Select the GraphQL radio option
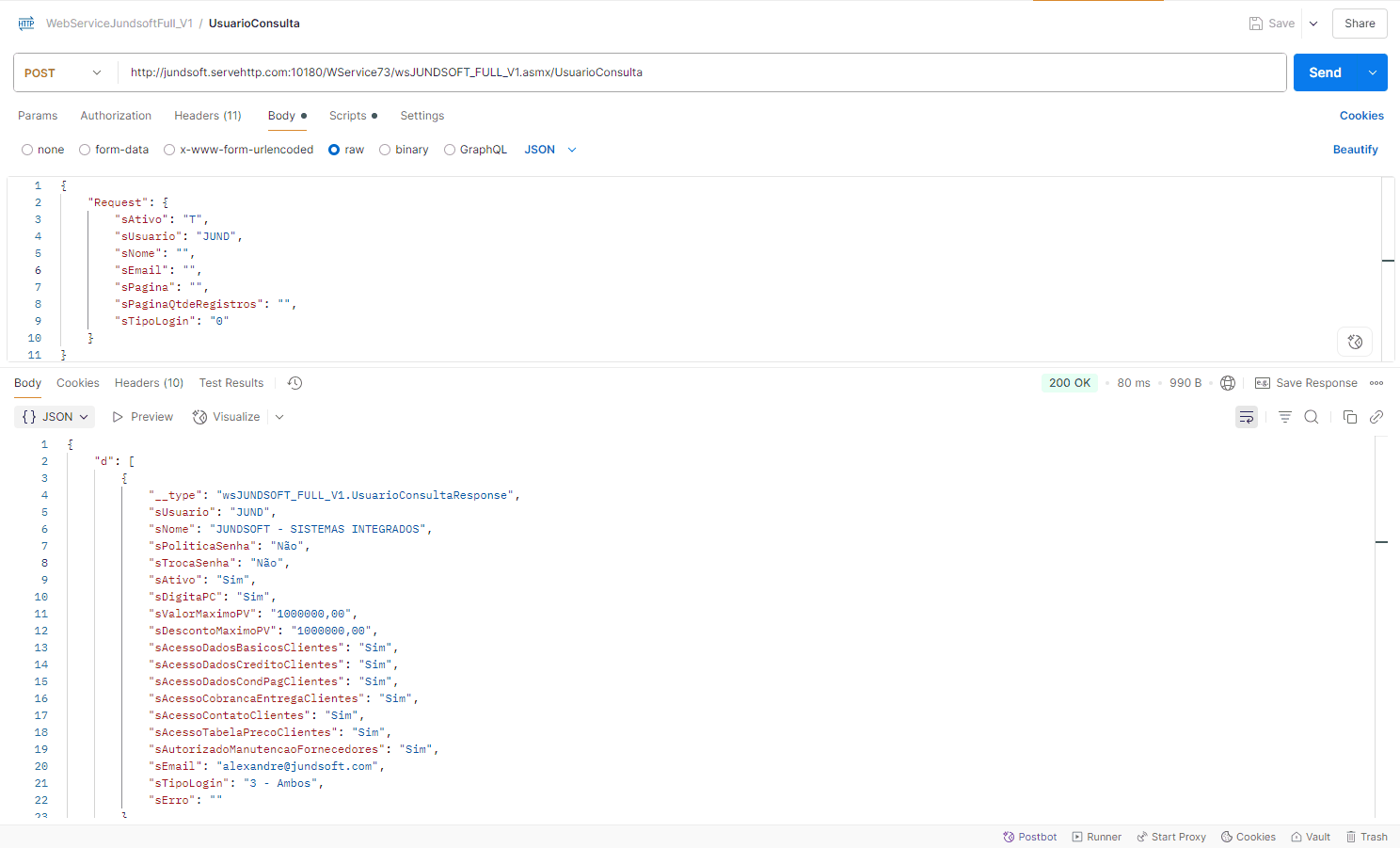This screenshot has width=1400, height=848. tap(450, 150)
